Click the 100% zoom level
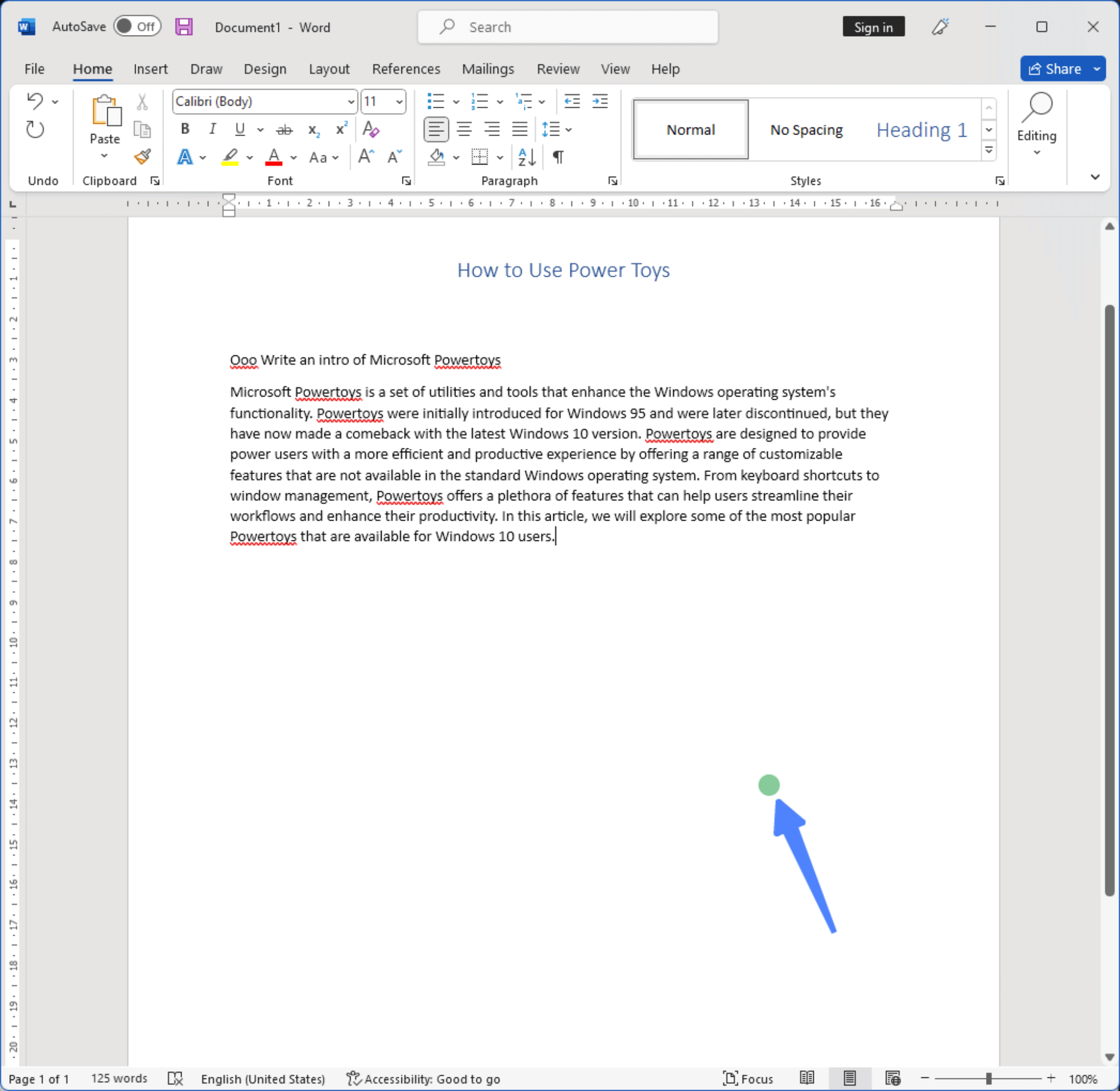Image resolution: width=1120 pixels, height=1091 pixels. point(1082,1079)
